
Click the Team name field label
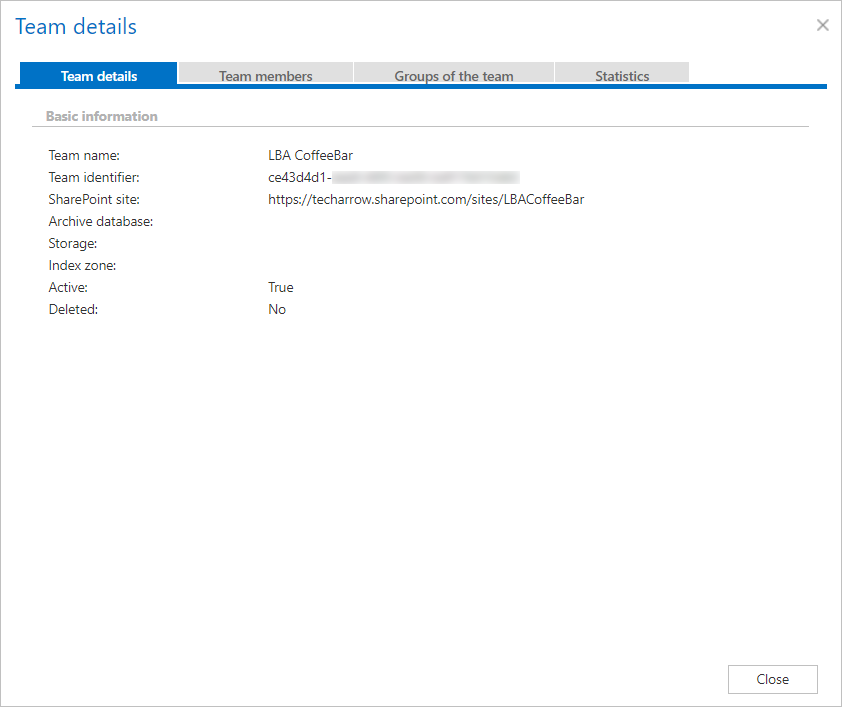[x=84, y=155]
